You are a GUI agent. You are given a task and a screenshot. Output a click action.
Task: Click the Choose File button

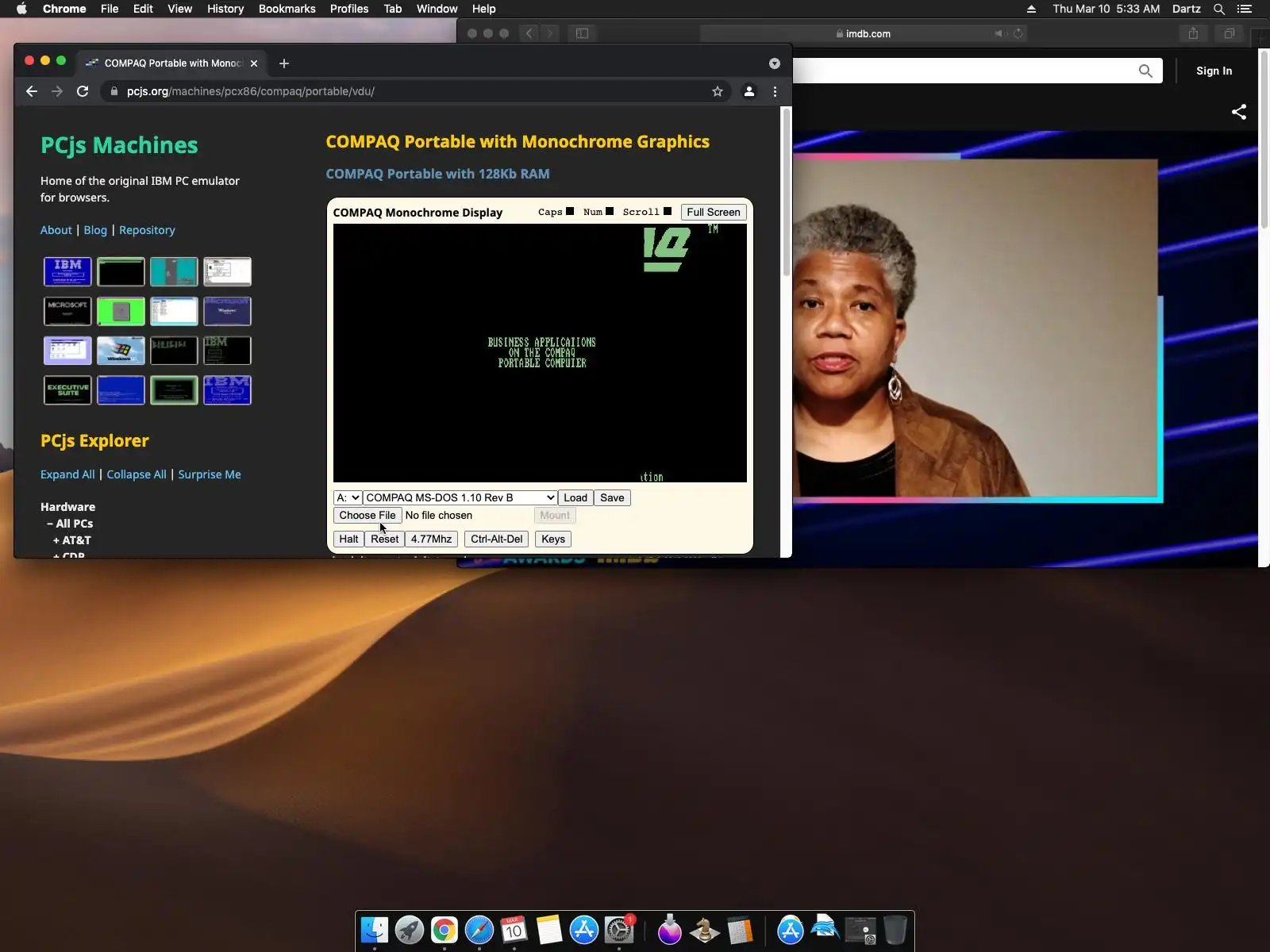(368, 515)
